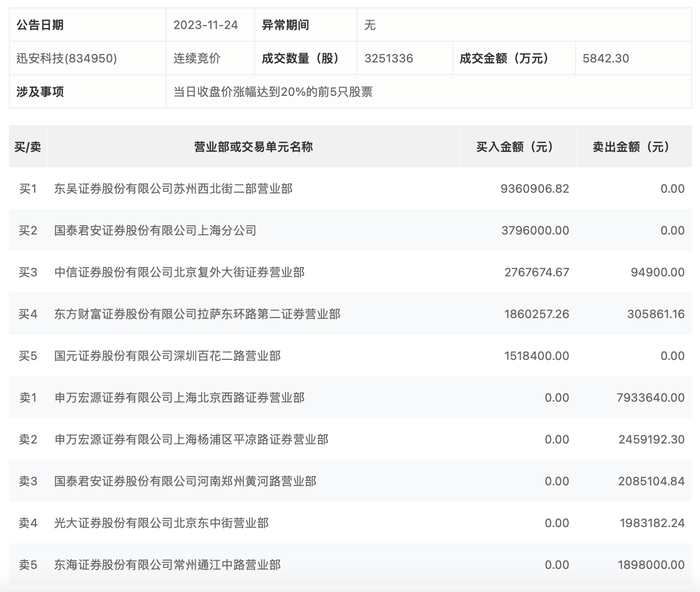Image resolution: width=700 pixels, height=592 pixels.
Task: Select buy amount 9360906.82
Action: coord(535,189)
